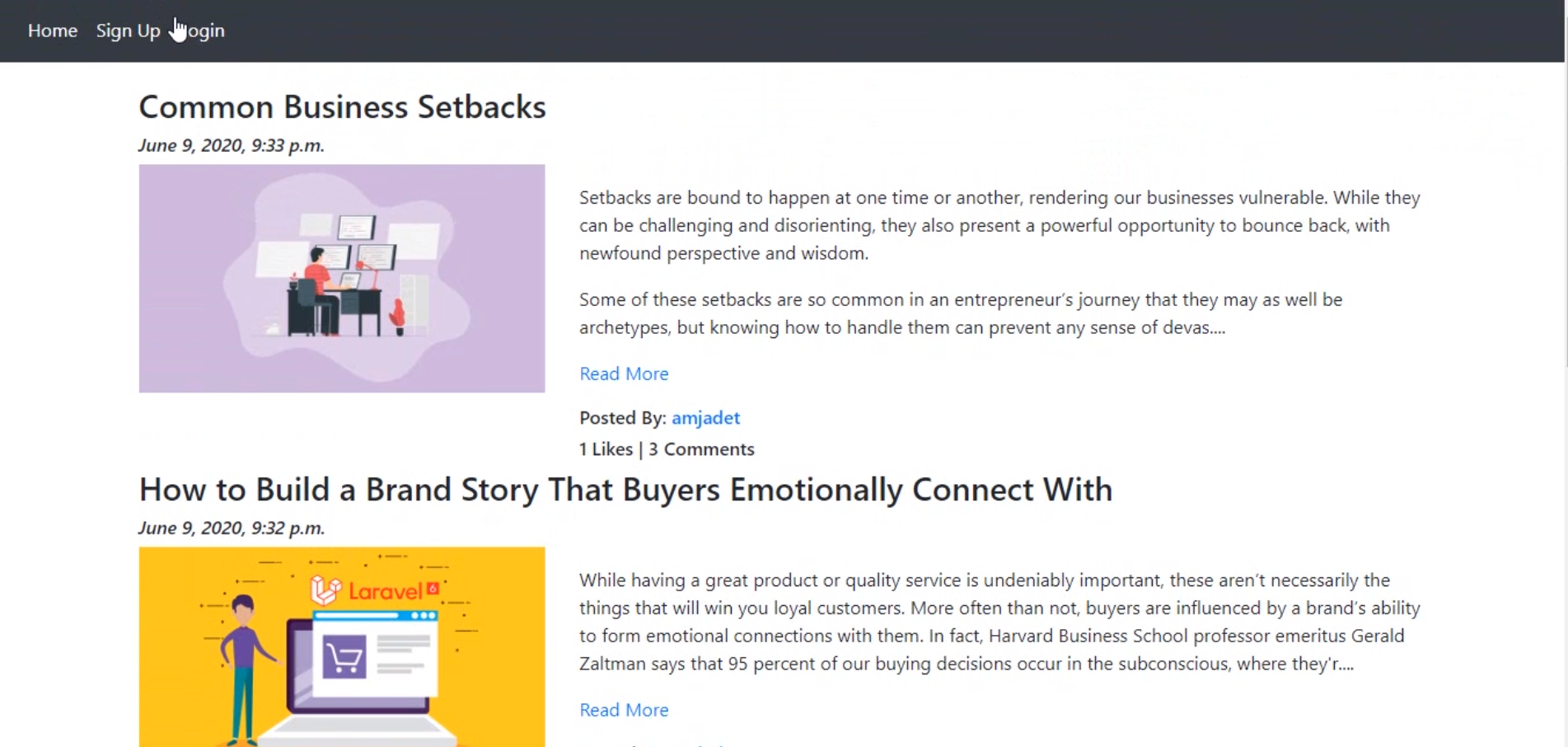Click the purple desk illustration thumbnail
Screen dimensions: 1568x747
[342, 278]
